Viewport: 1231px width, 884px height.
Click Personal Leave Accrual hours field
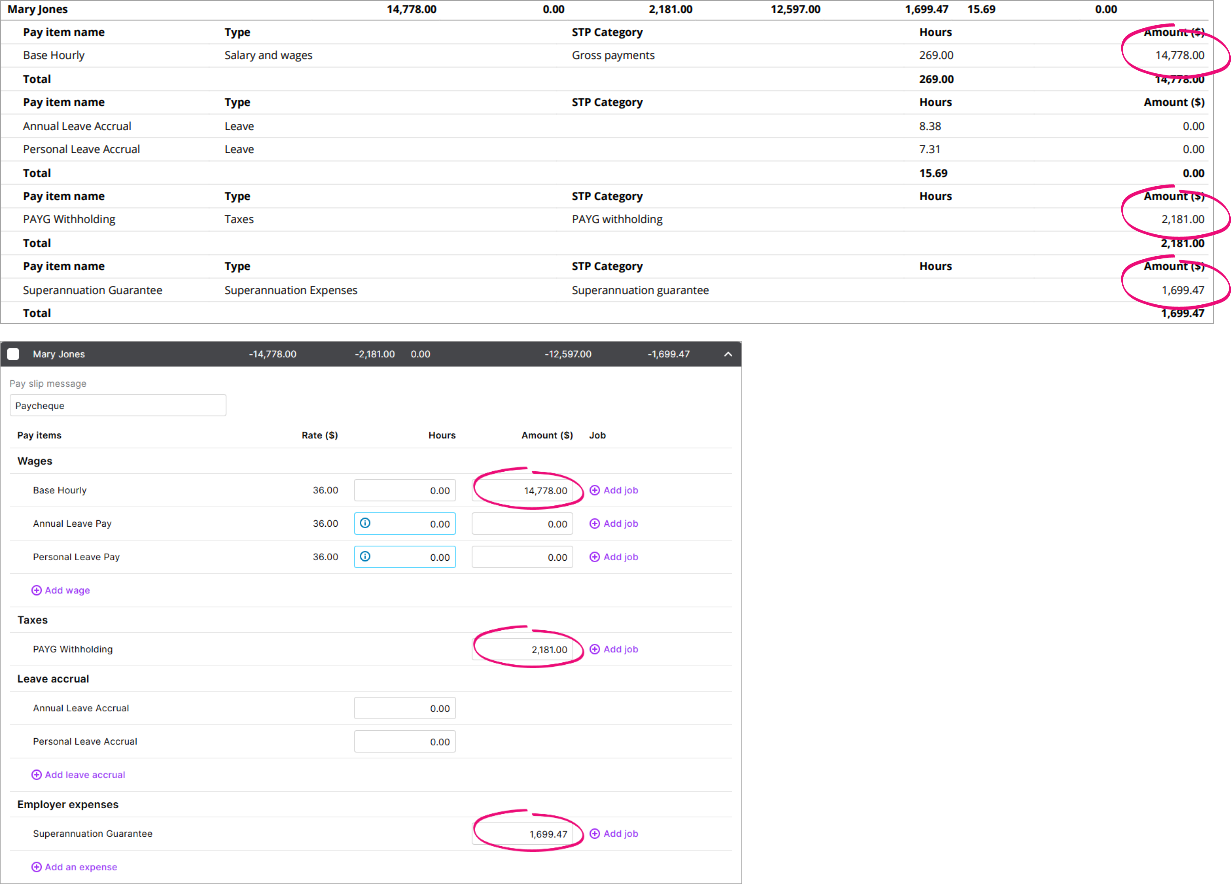point(405,742)
